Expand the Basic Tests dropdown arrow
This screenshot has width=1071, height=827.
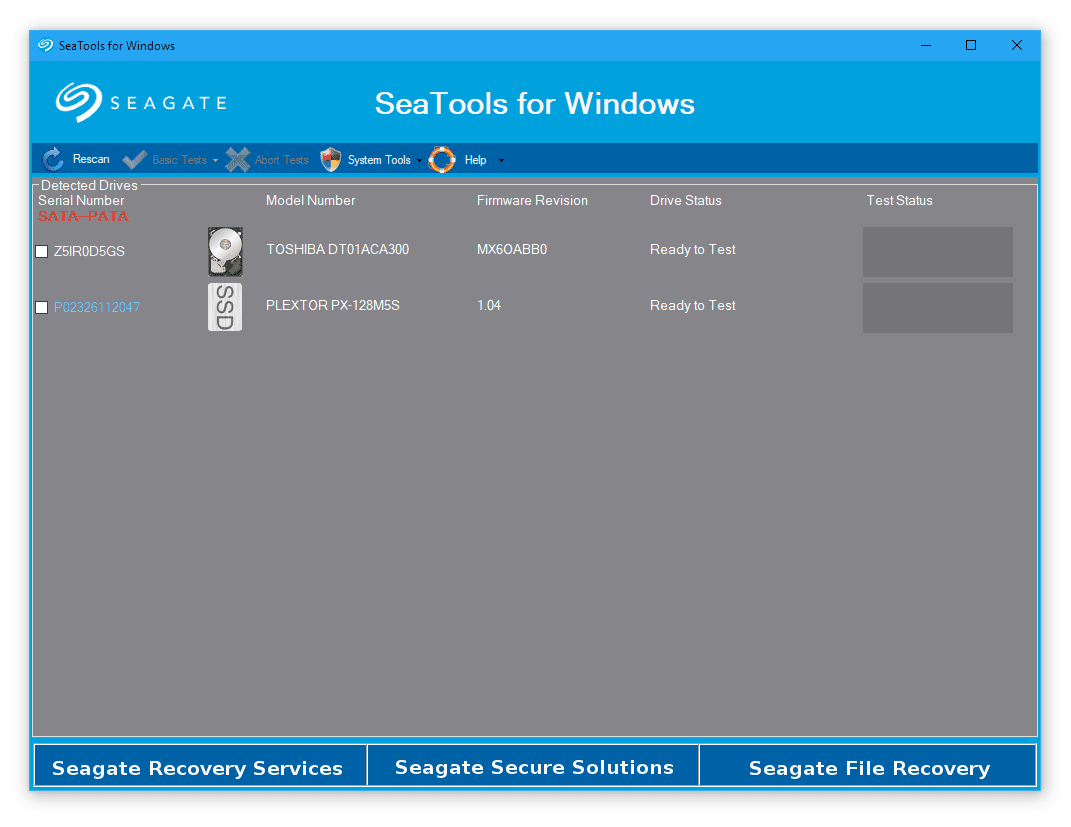pos(215,160)
